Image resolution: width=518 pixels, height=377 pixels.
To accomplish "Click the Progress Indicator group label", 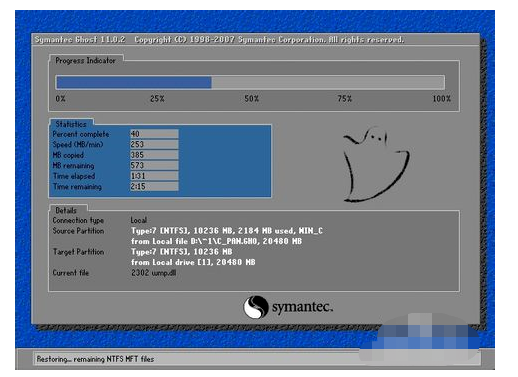I will tap(85, 61).
